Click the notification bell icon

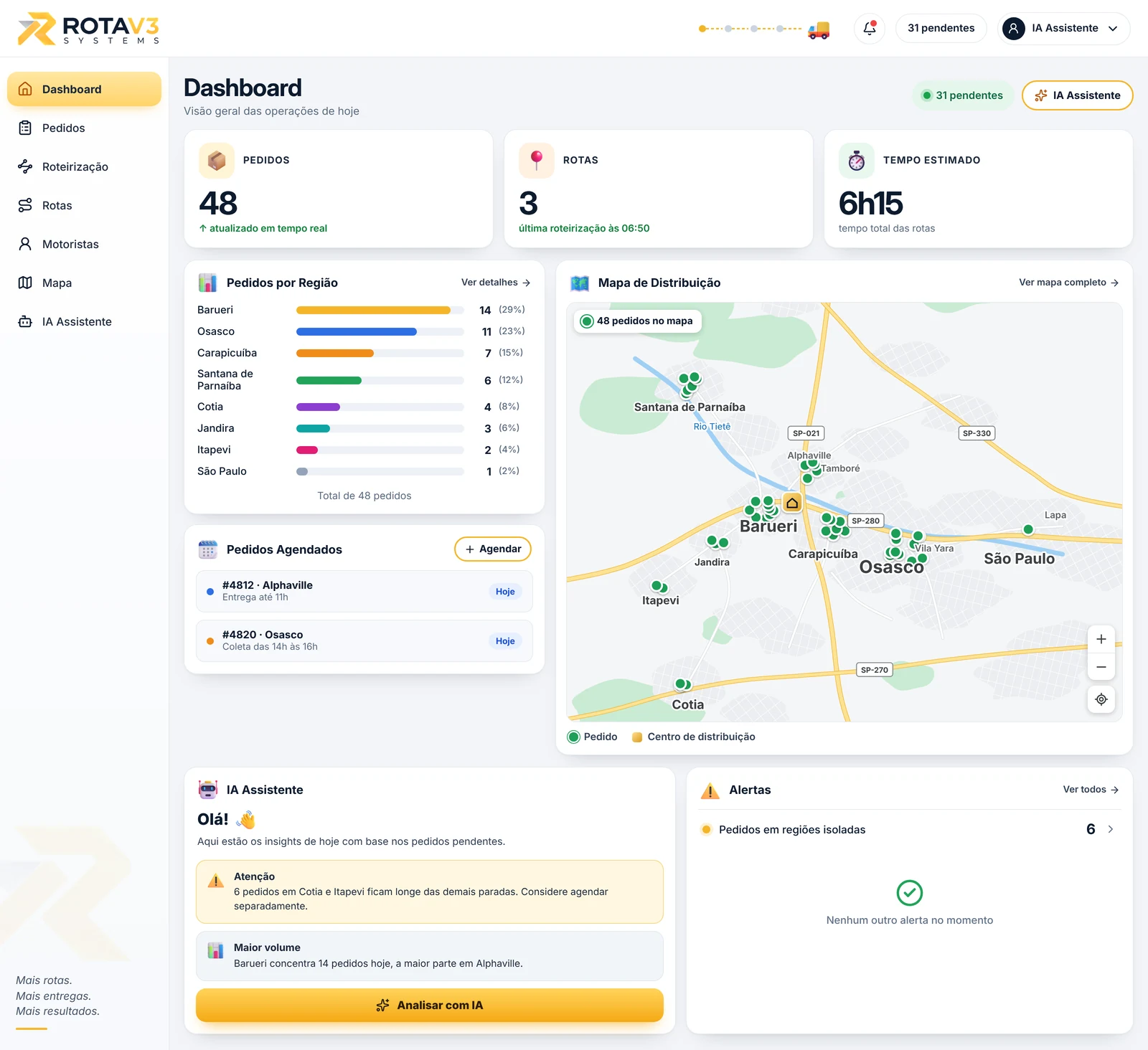[869, 28]
